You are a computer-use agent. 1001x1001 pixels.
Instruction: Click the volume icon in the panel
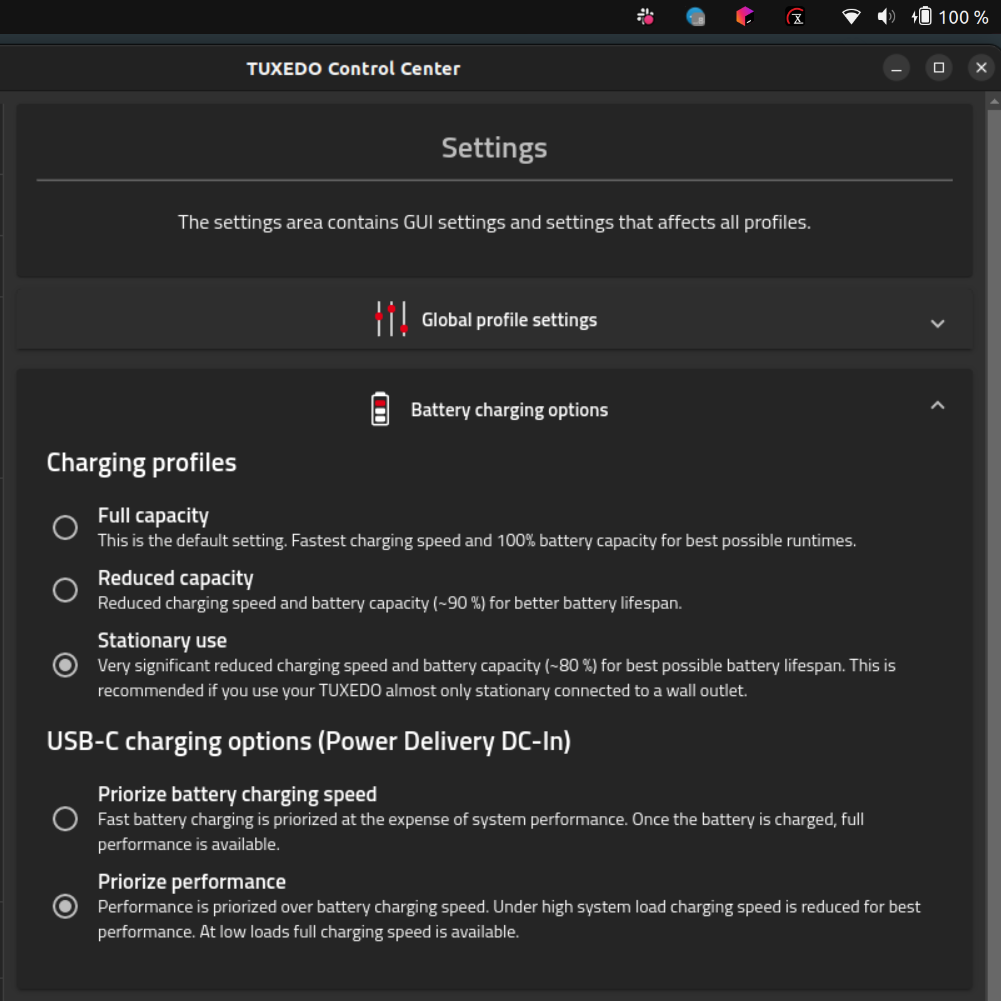coord(884,17)
